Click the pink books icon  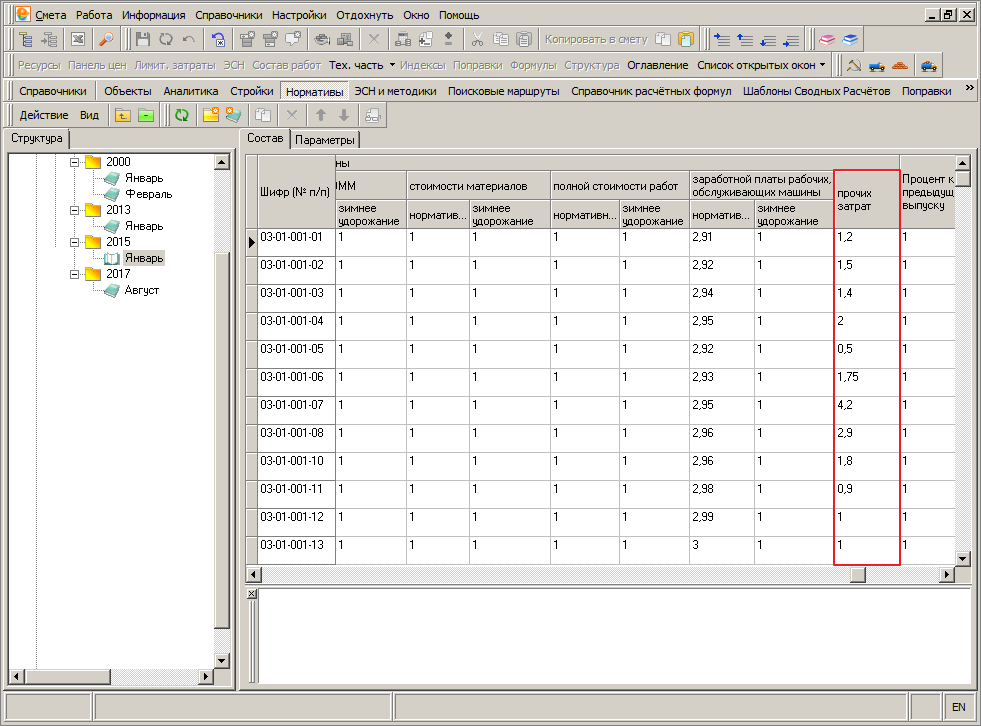pos(827,39)
